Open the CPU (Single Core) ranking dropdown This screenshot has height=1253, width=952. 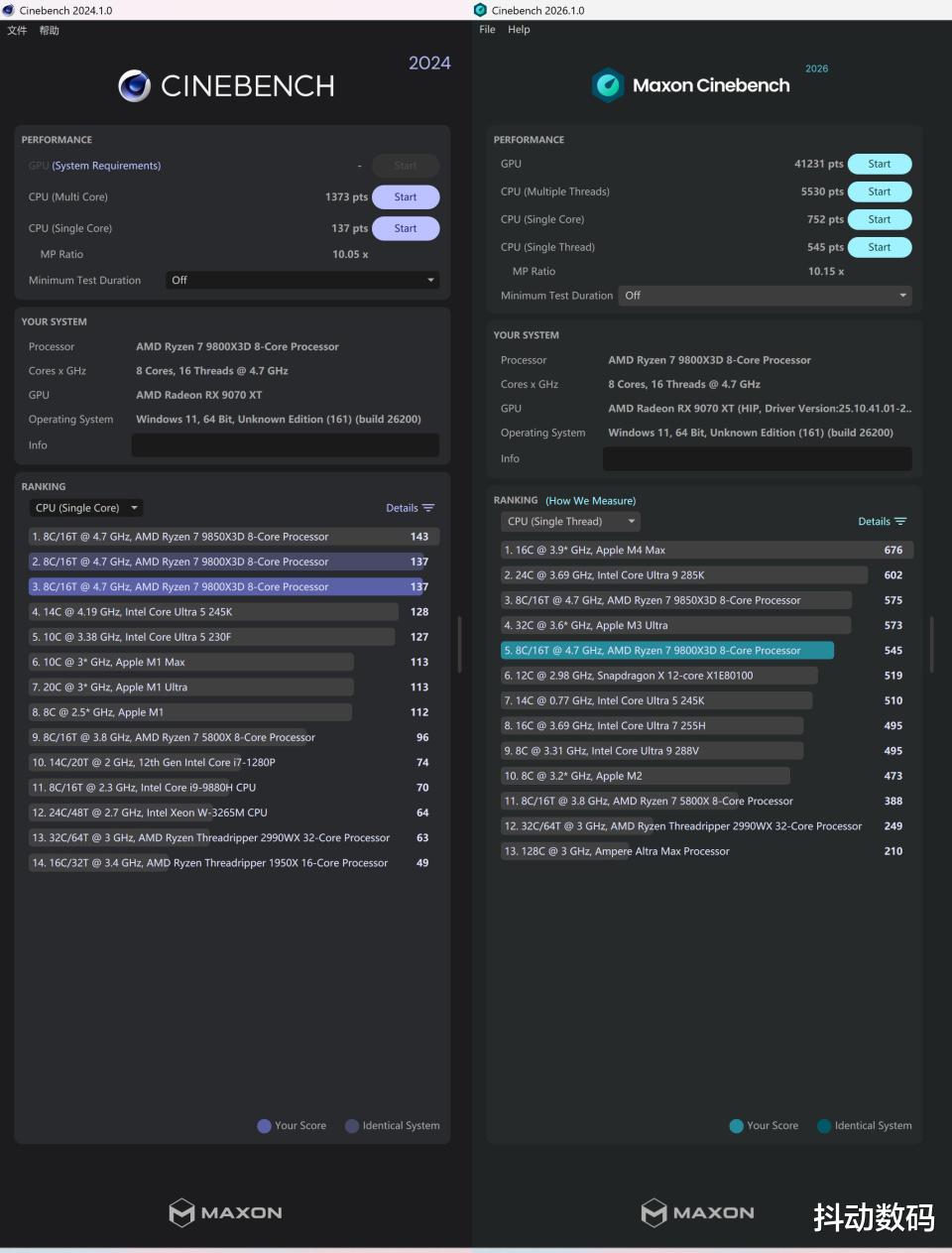[x=86, y=508]
